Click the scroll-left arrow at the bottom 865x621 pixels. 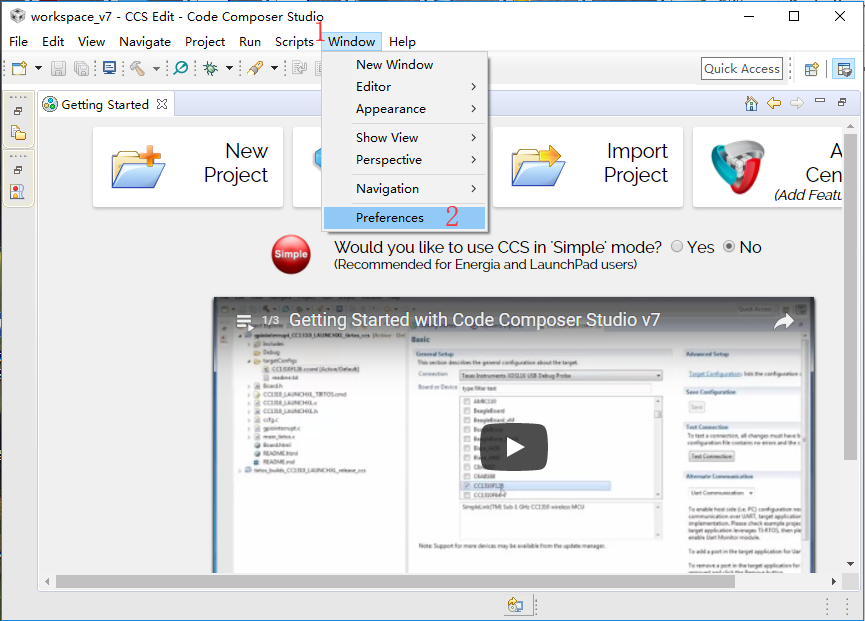pyautogui.click(x=47, y=581)
